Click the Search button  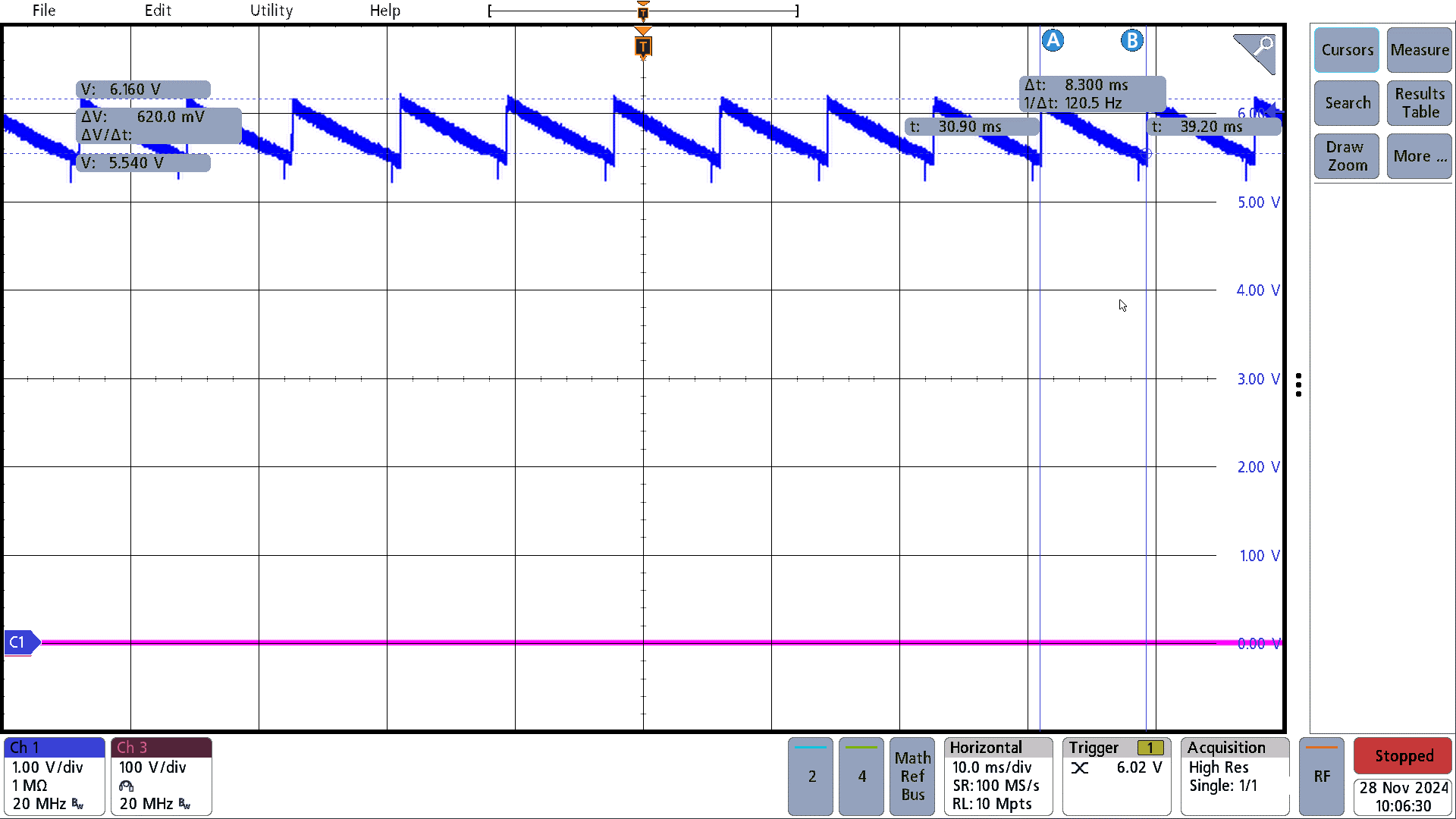point(1347,103)
